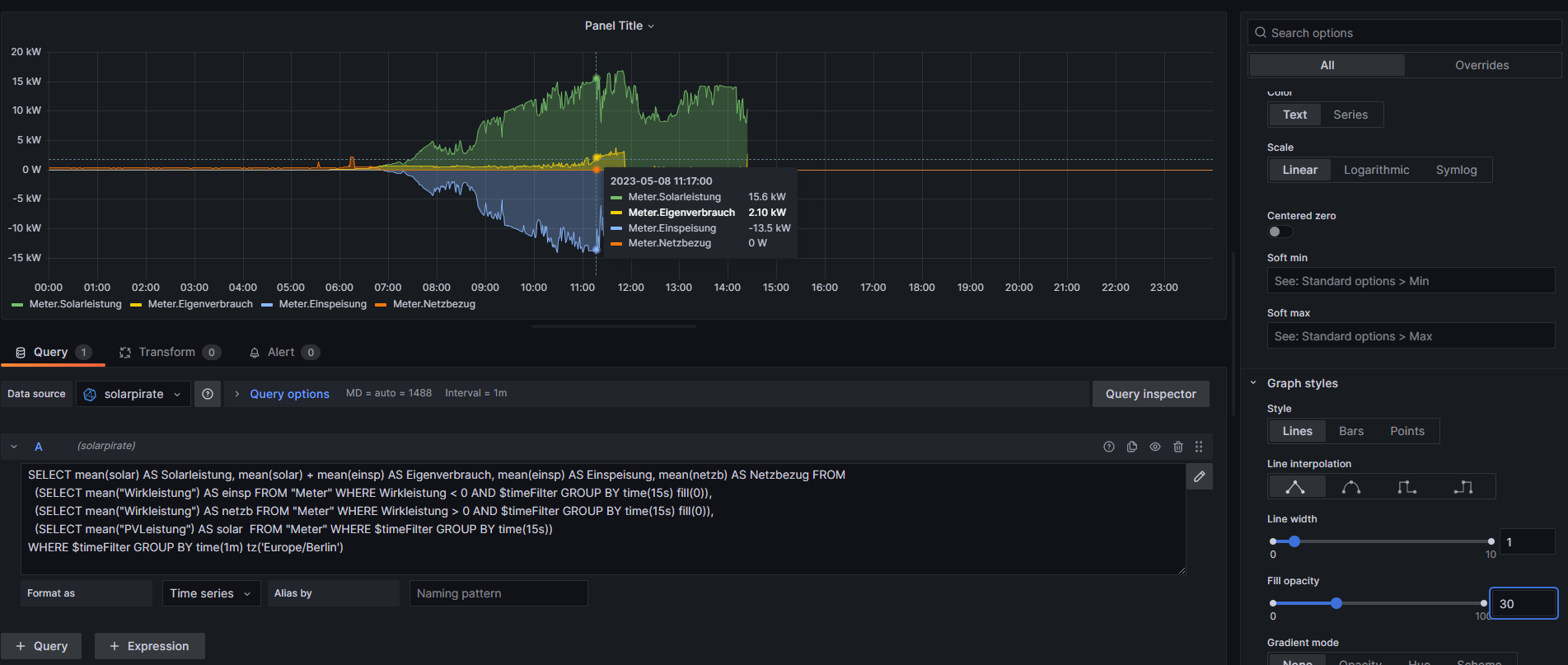The height and width of the screenshot is (665, 1568).
Task: Open the solarpirate data source dropdown
Action: click(133, 394)
